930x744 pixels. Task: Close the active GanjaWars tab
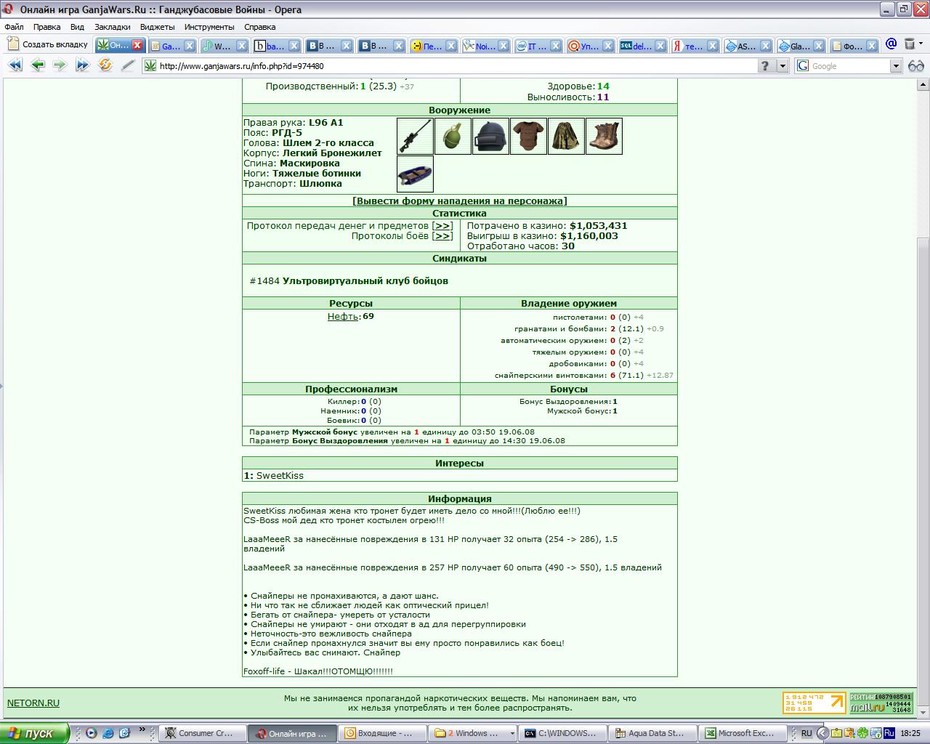137,45
